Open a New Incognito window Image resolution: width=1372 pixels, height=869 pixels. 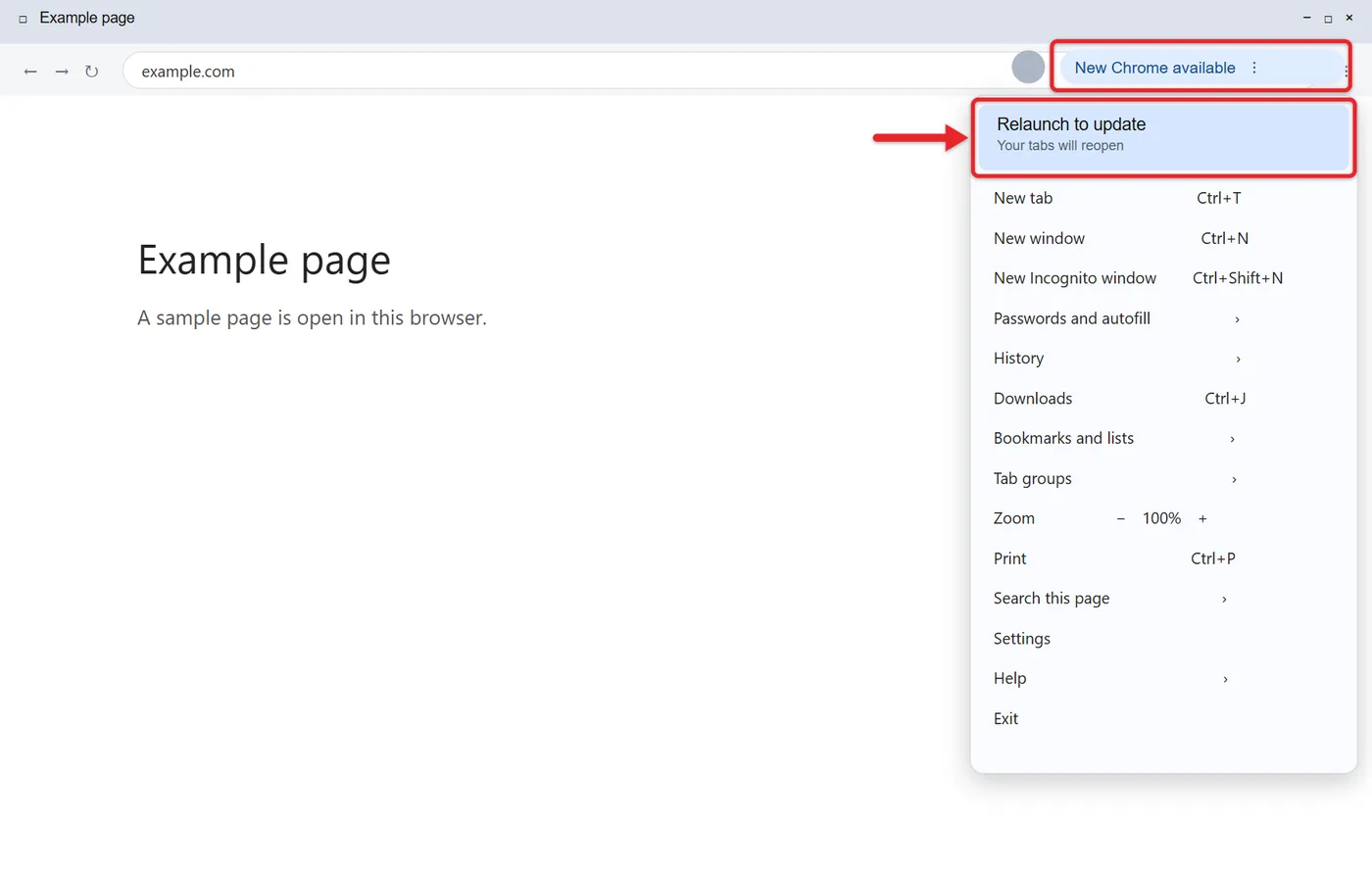[1163, 278]
